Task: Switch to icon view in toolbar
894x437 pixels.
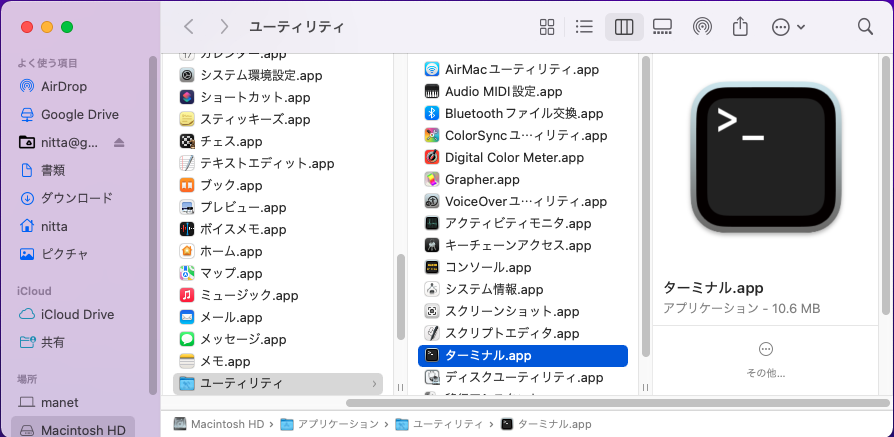Action: pos(547,27)
